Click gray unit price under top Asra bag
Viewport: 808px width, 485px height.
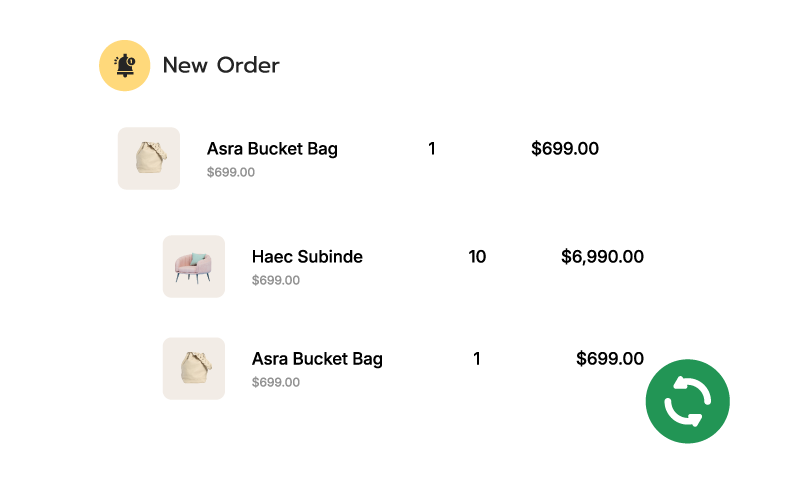coord(231,172)
